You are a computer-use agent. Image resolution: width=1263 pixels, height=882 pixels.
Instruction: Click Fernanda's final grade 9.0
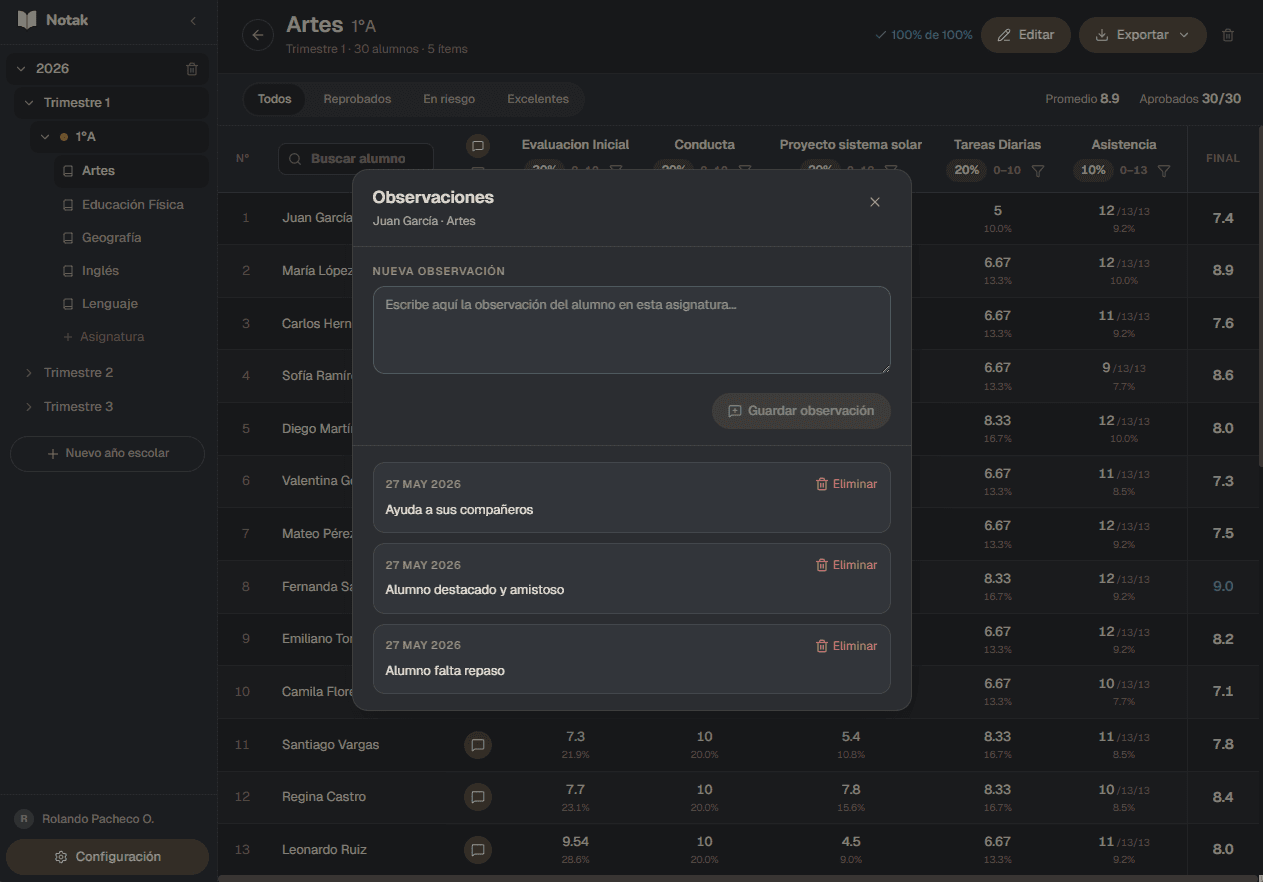[x=1223, y=587]
